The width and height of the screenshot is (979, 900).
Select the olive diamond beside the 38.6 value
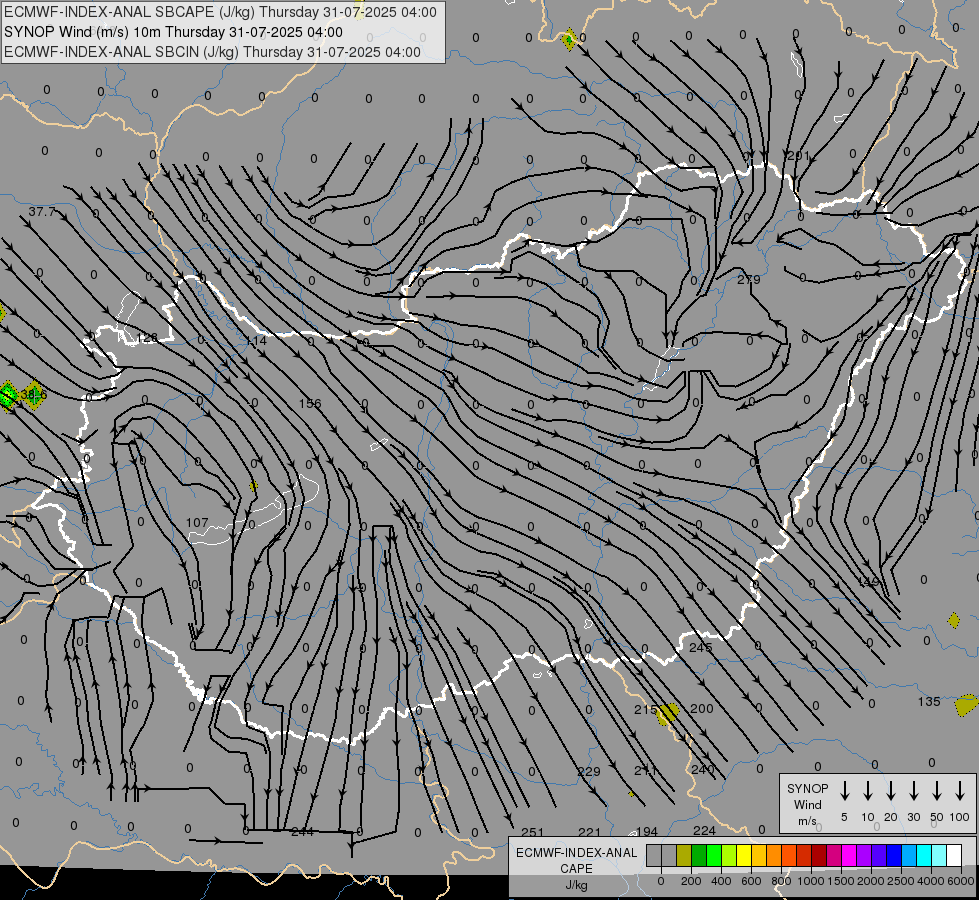tap(33, 395)
